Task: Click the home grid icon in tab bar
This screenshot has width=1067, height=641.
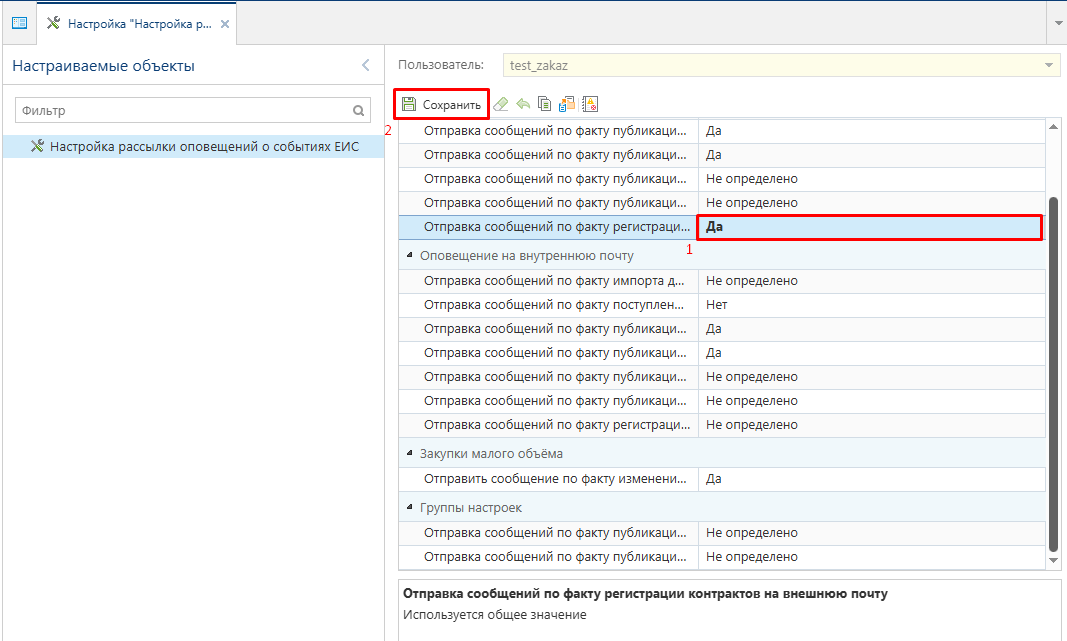Action: [x=19, y=22]
